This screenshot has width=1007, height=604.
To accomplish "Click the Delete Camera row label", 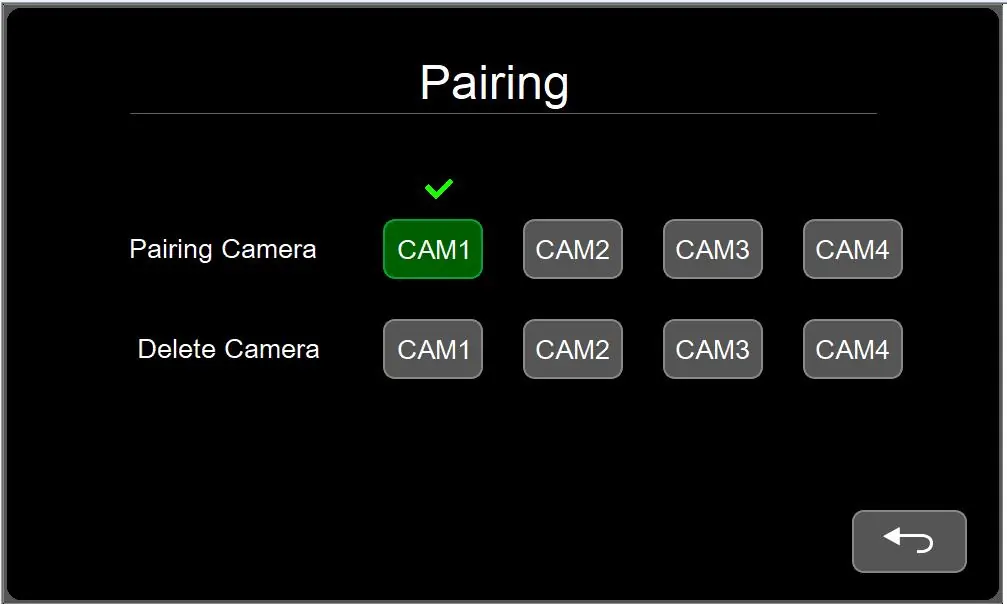I will [x=229, y=349].
